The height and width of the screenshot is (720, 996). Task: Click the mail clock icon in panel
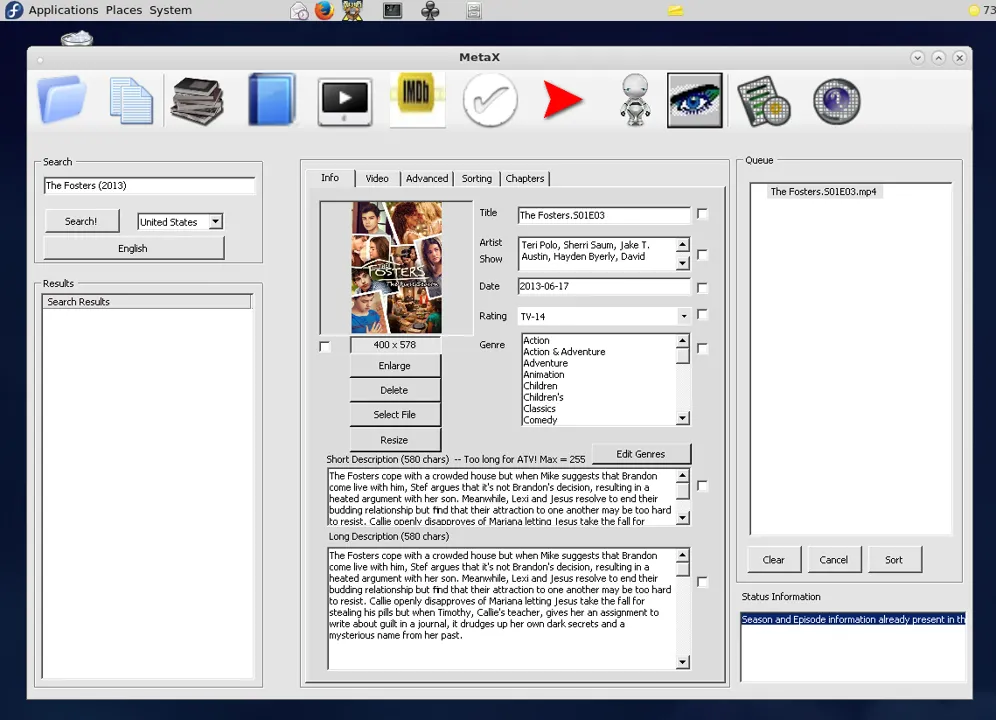299,11
